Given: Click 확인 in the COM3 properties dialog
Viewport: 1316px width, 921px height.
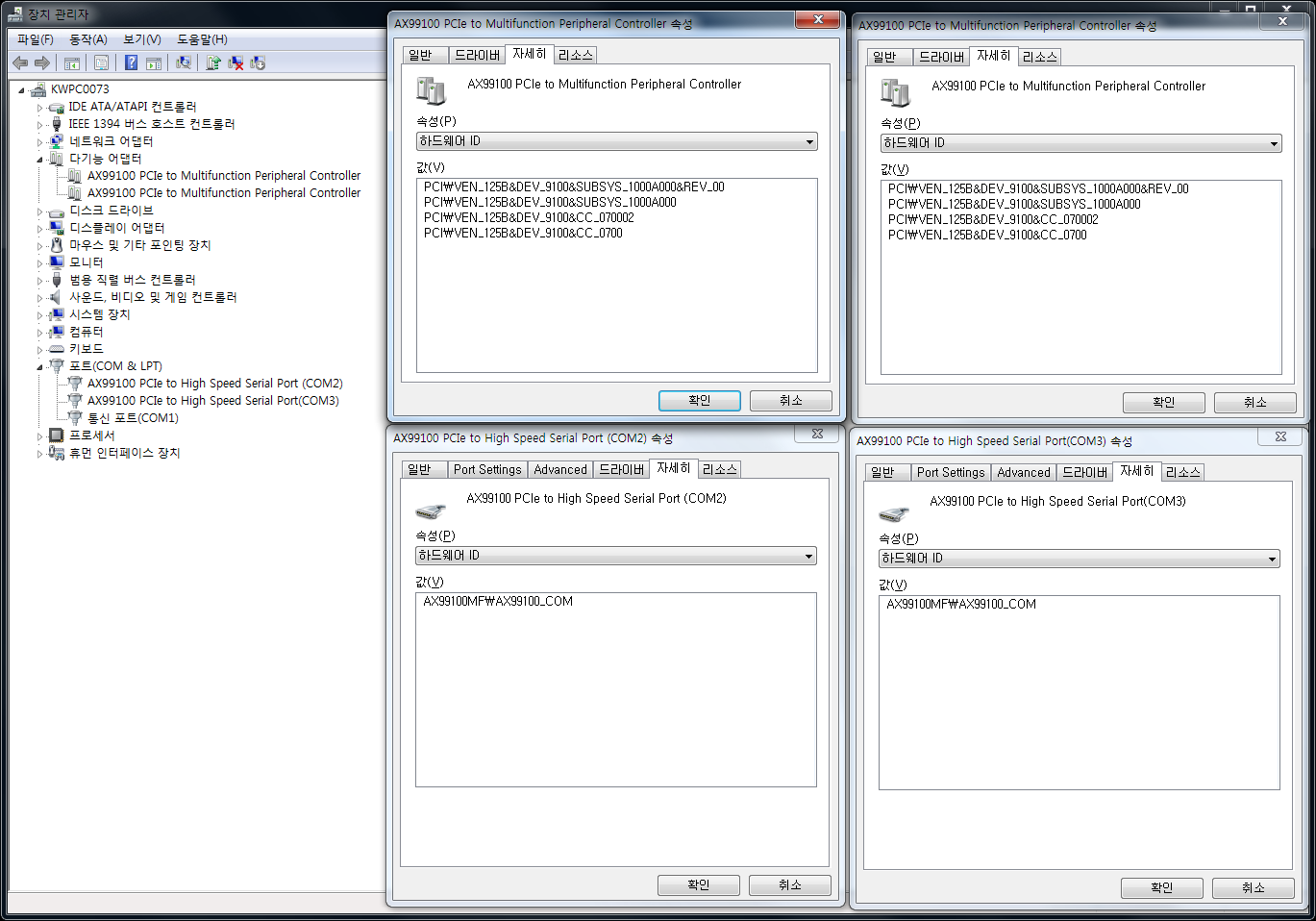Looking at the screenshot, I should point(1162,888).
